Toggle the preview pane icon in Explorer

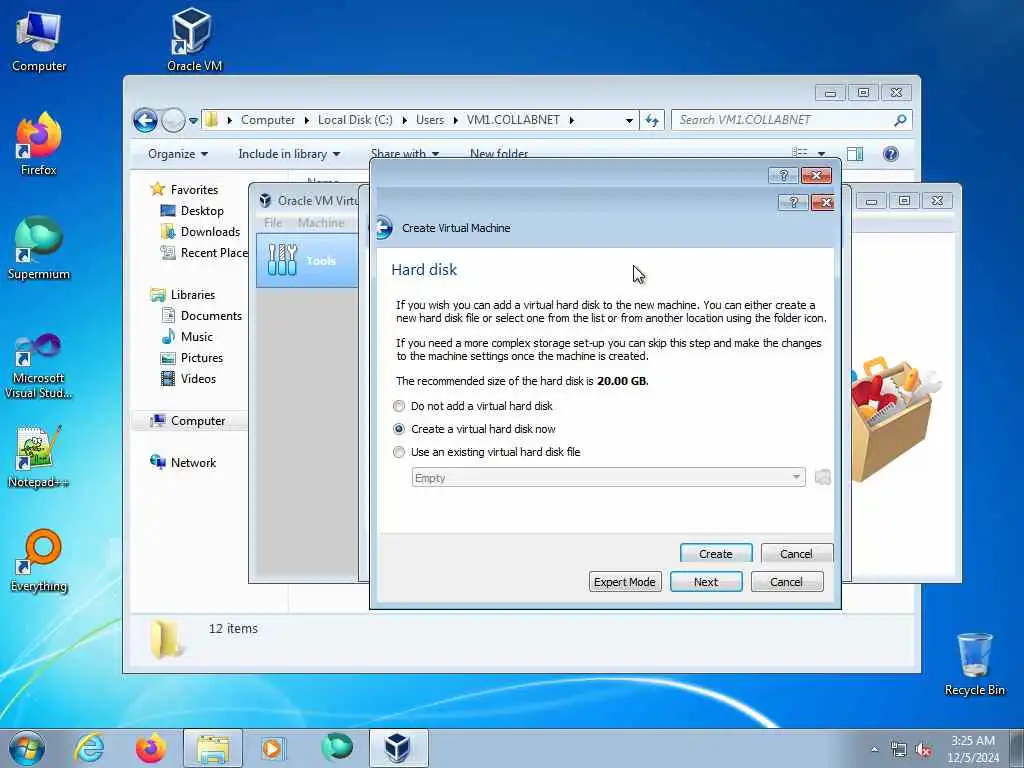(855, 154)
